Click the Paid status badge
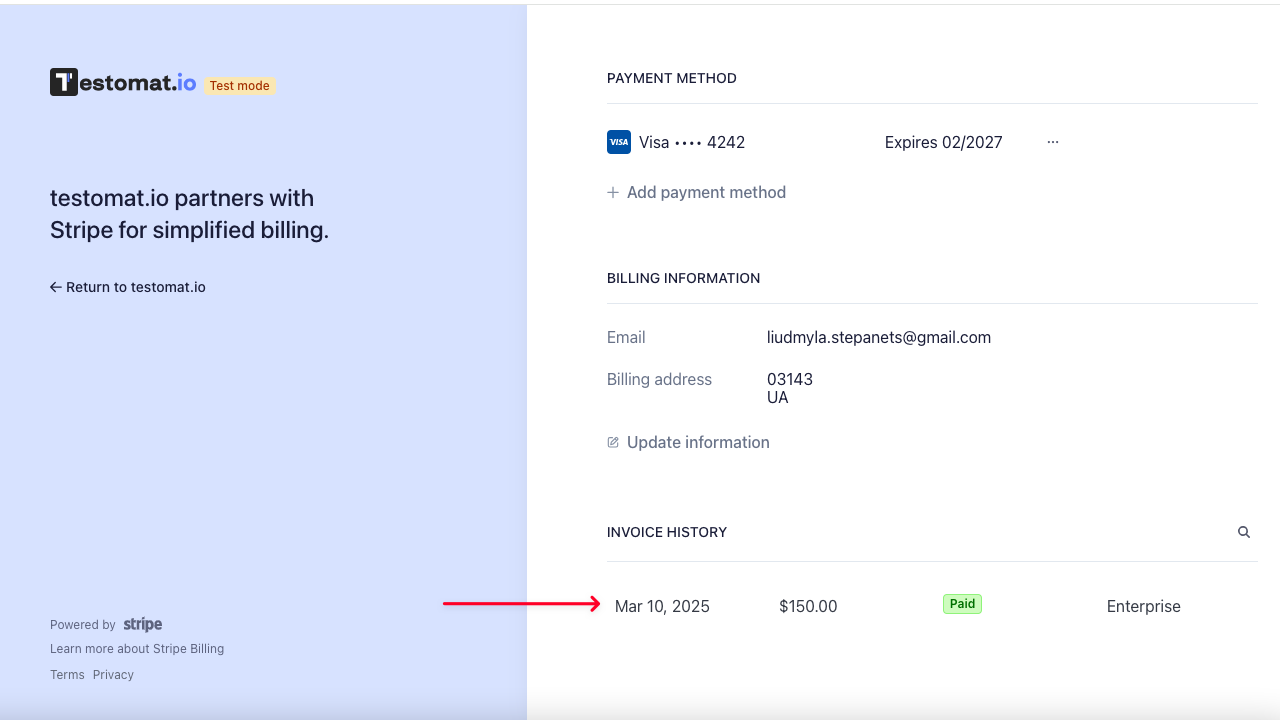This screenshot has width=1280, height=720. (x=962, y=604)
